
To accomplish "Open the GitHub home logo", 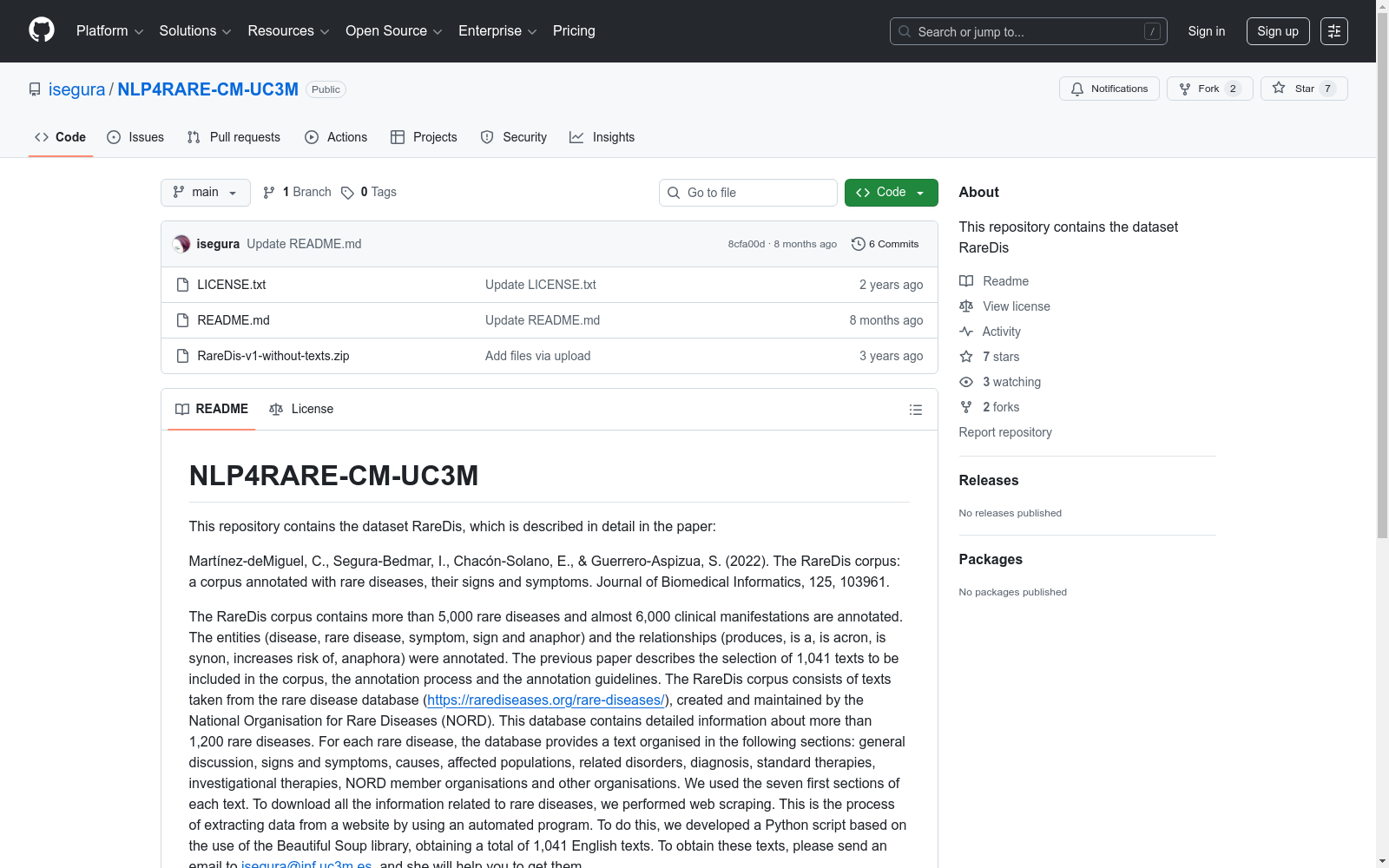I will [42, 30].
